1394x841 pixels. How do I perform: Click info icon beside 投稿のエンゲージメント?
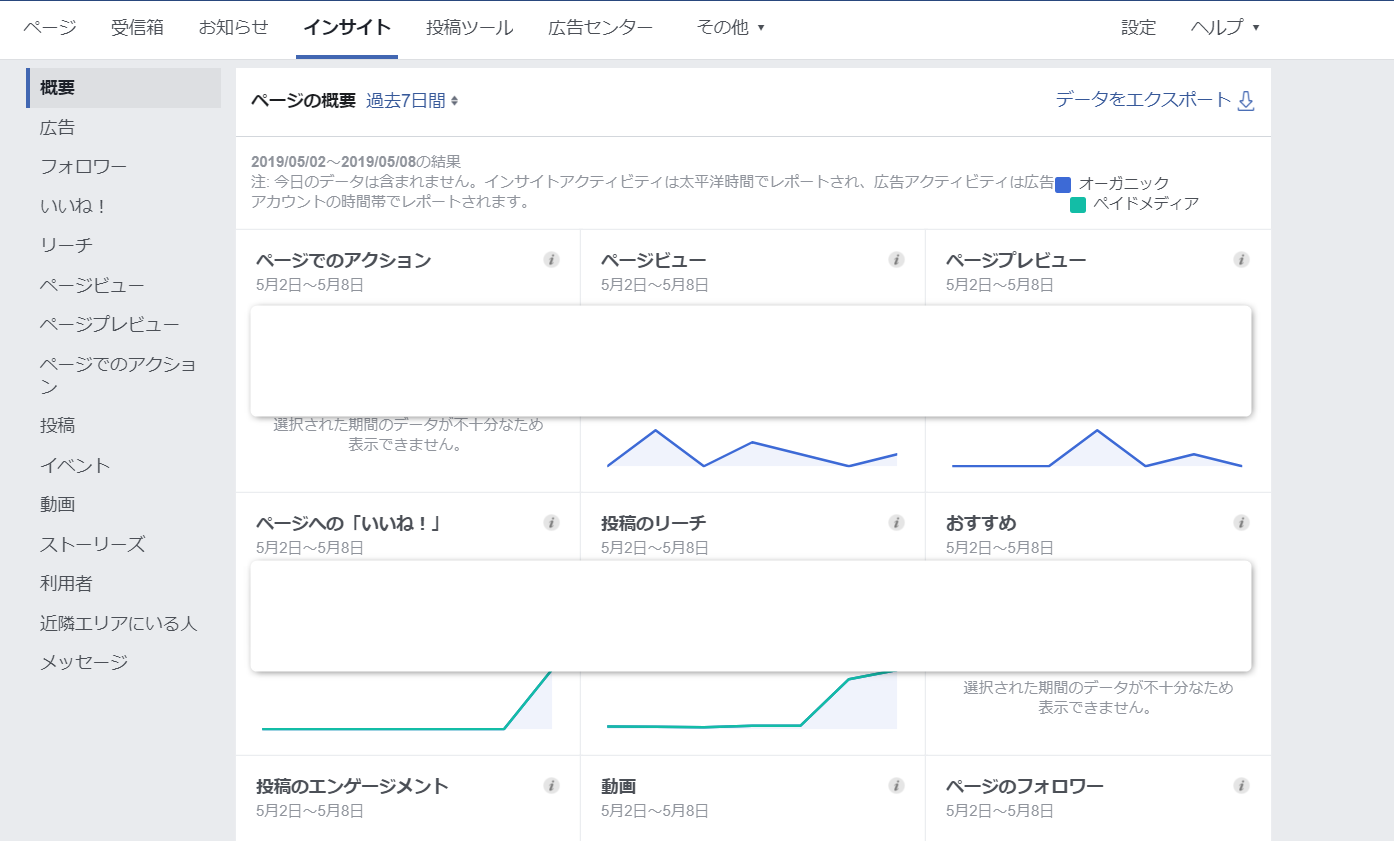tap(551, 786)
